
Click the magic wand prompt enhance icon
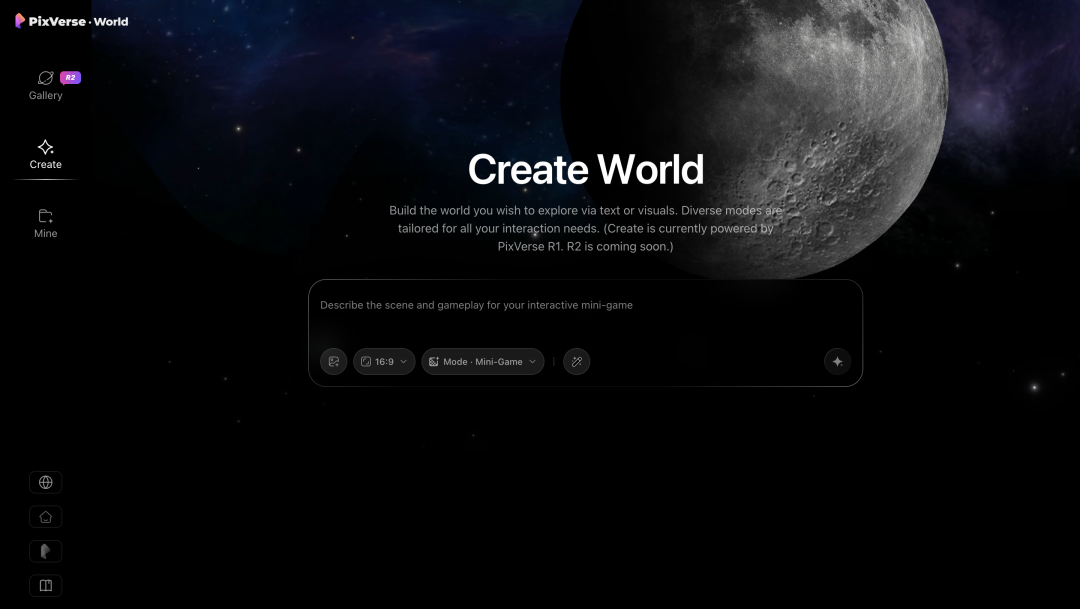(577, 362)
